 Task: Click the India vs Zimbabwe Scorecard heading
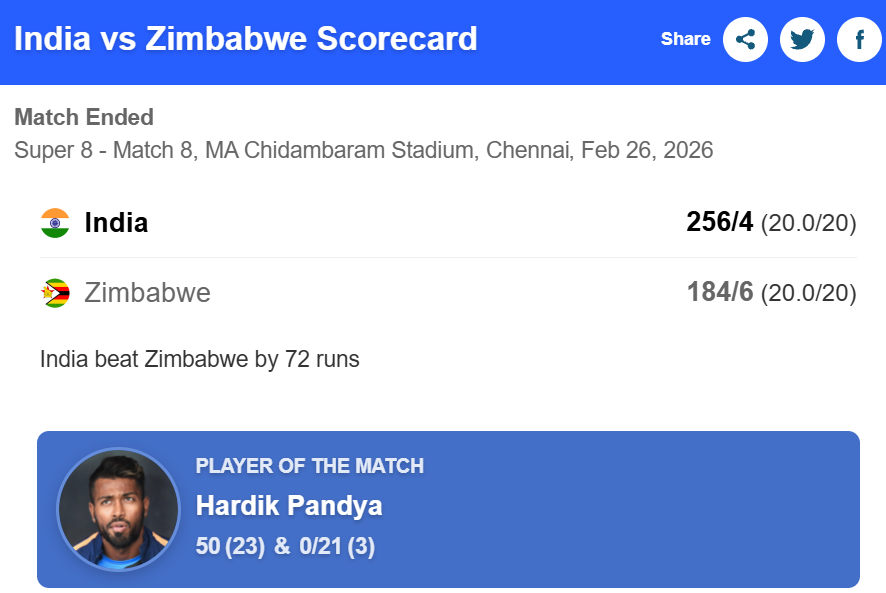coord(246,40)
